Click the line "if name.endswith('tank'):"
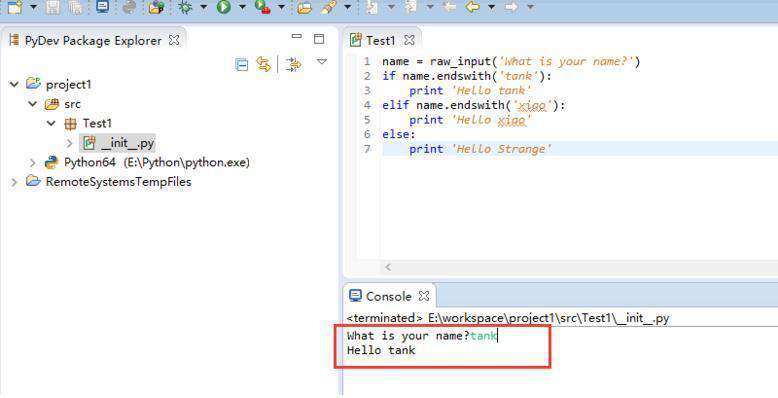The image size is (778, 398). point(467,76)
